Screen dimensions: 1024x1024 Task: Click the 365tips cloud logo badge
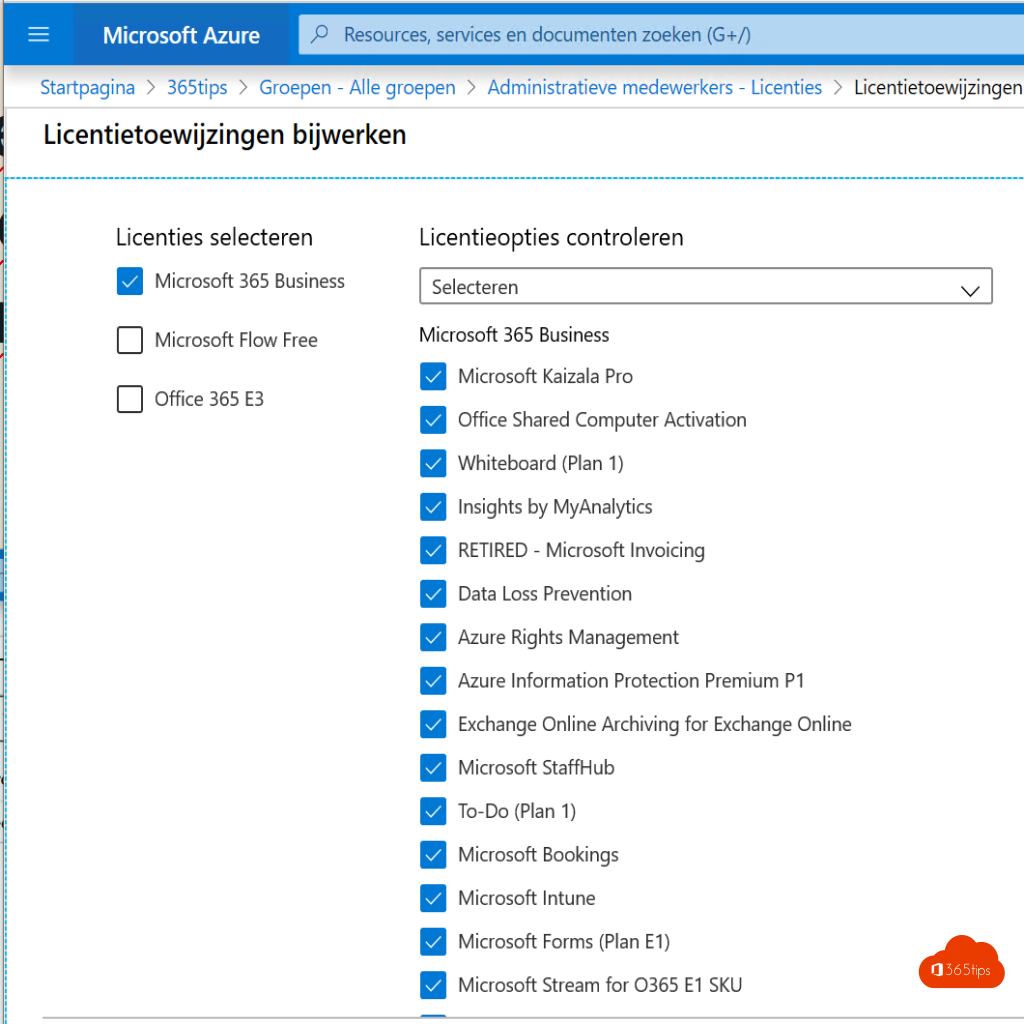[961, 963]
